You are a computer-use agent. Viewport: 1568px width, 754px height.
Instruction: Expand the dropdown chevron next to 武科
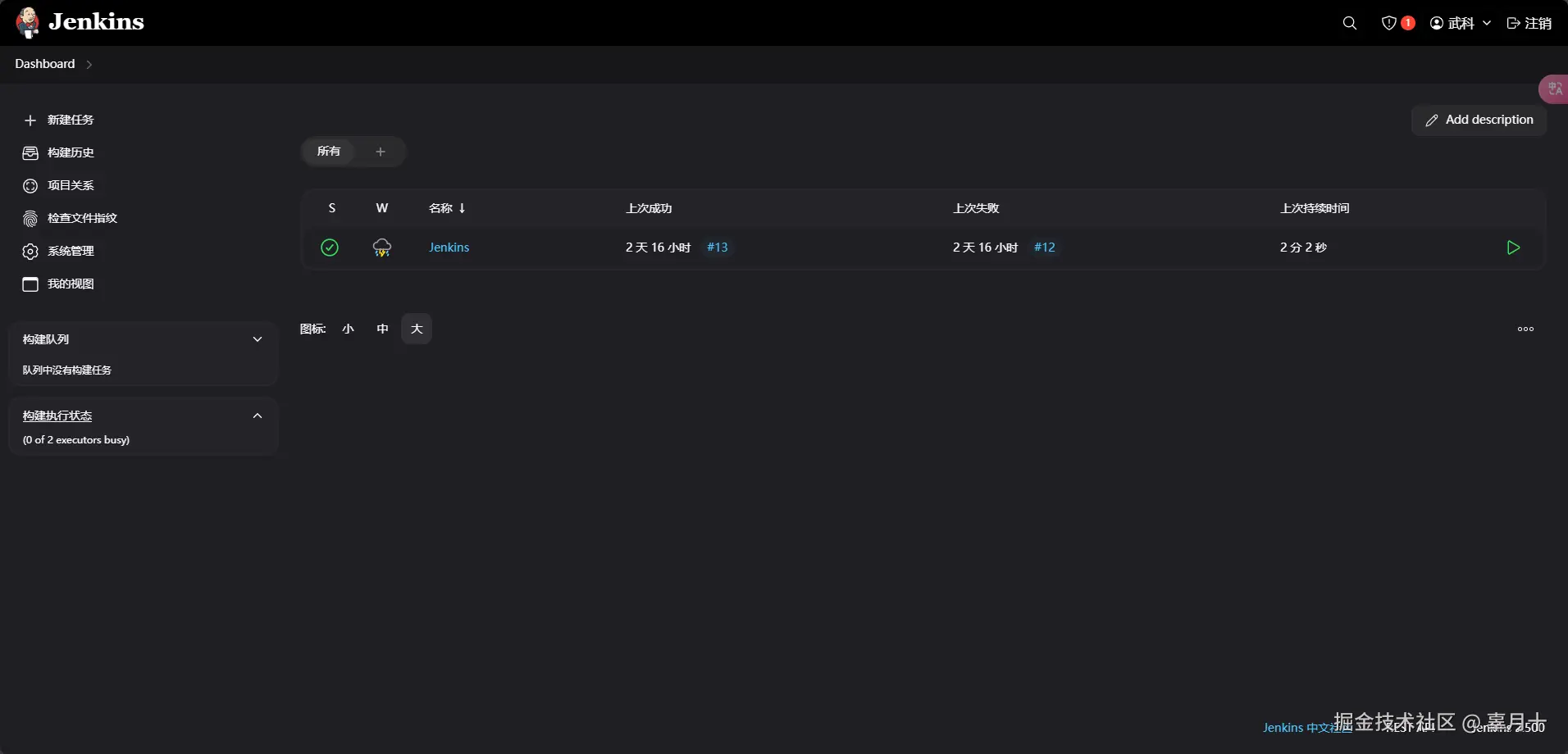click(1486, 23)
